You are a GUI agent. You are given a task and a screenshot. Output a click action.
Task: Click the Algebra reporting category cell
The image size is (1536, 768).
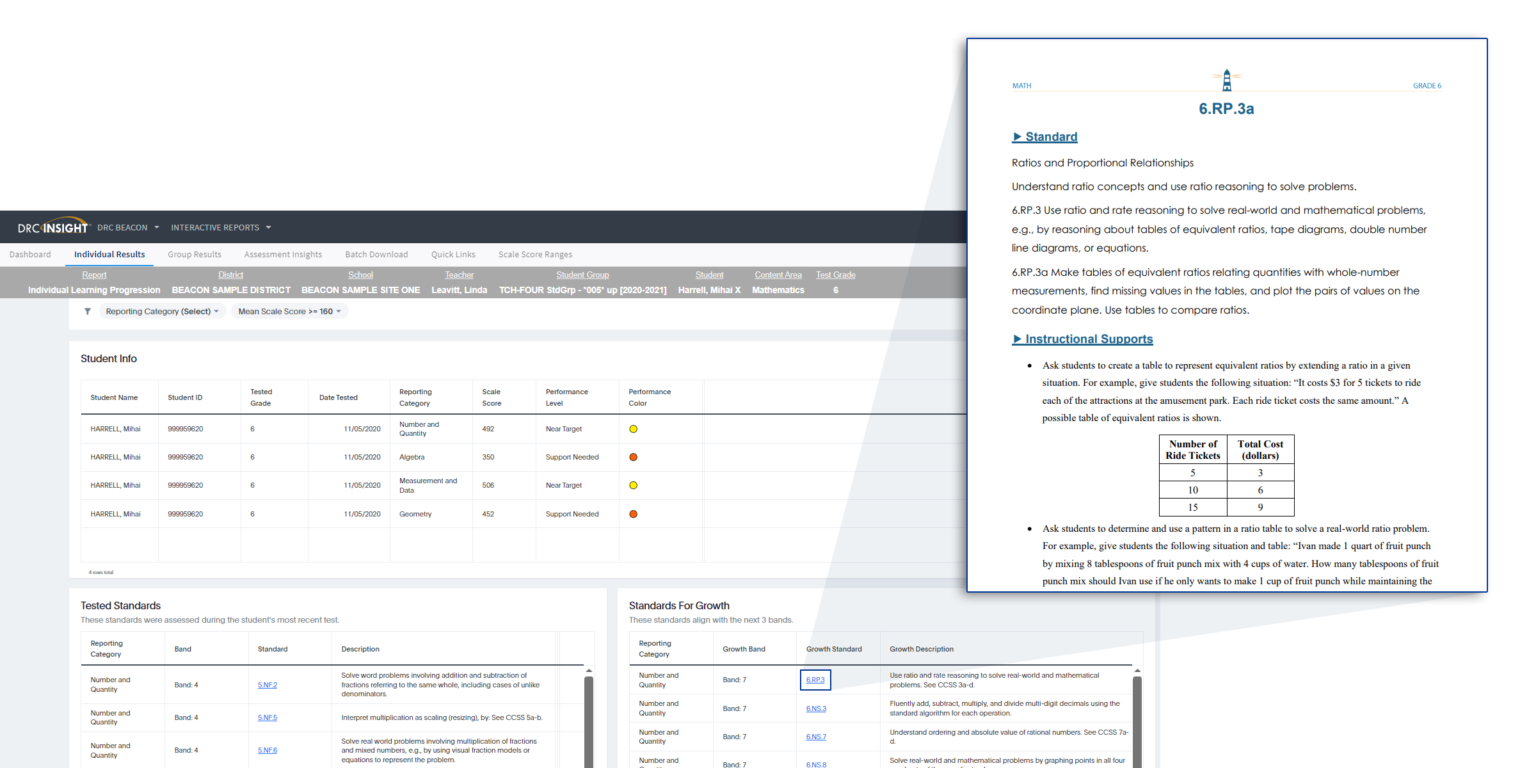[412, 457]
